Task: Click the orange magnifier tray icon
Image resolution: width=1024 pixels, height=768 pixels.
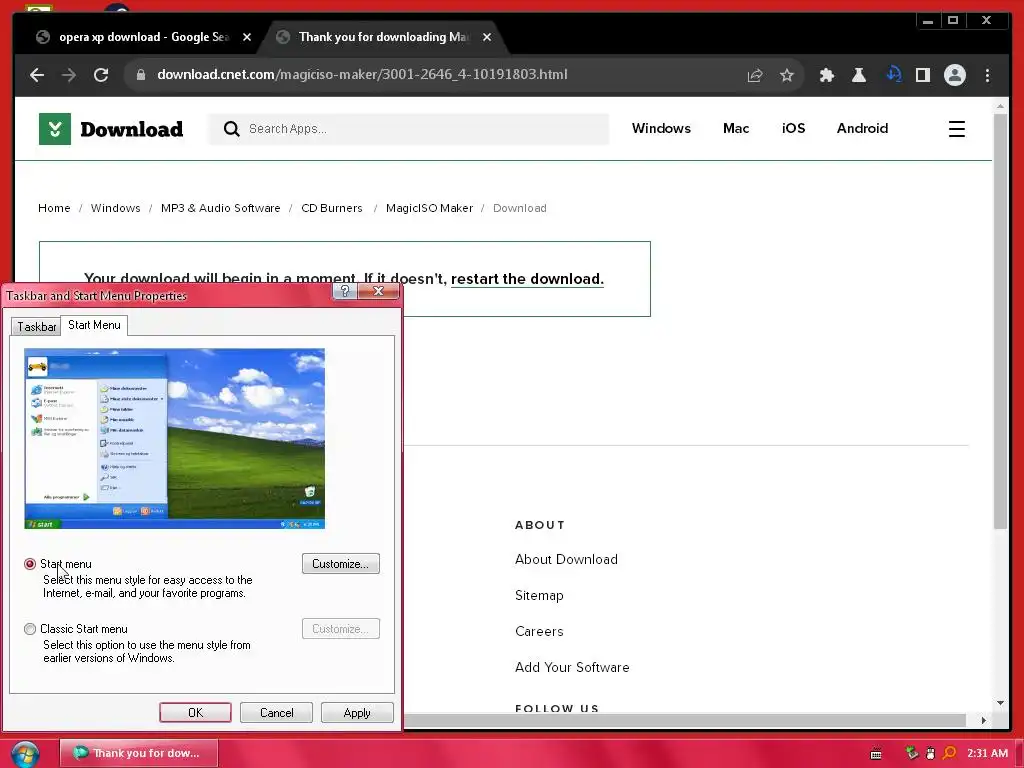Action: pos(950,753)
